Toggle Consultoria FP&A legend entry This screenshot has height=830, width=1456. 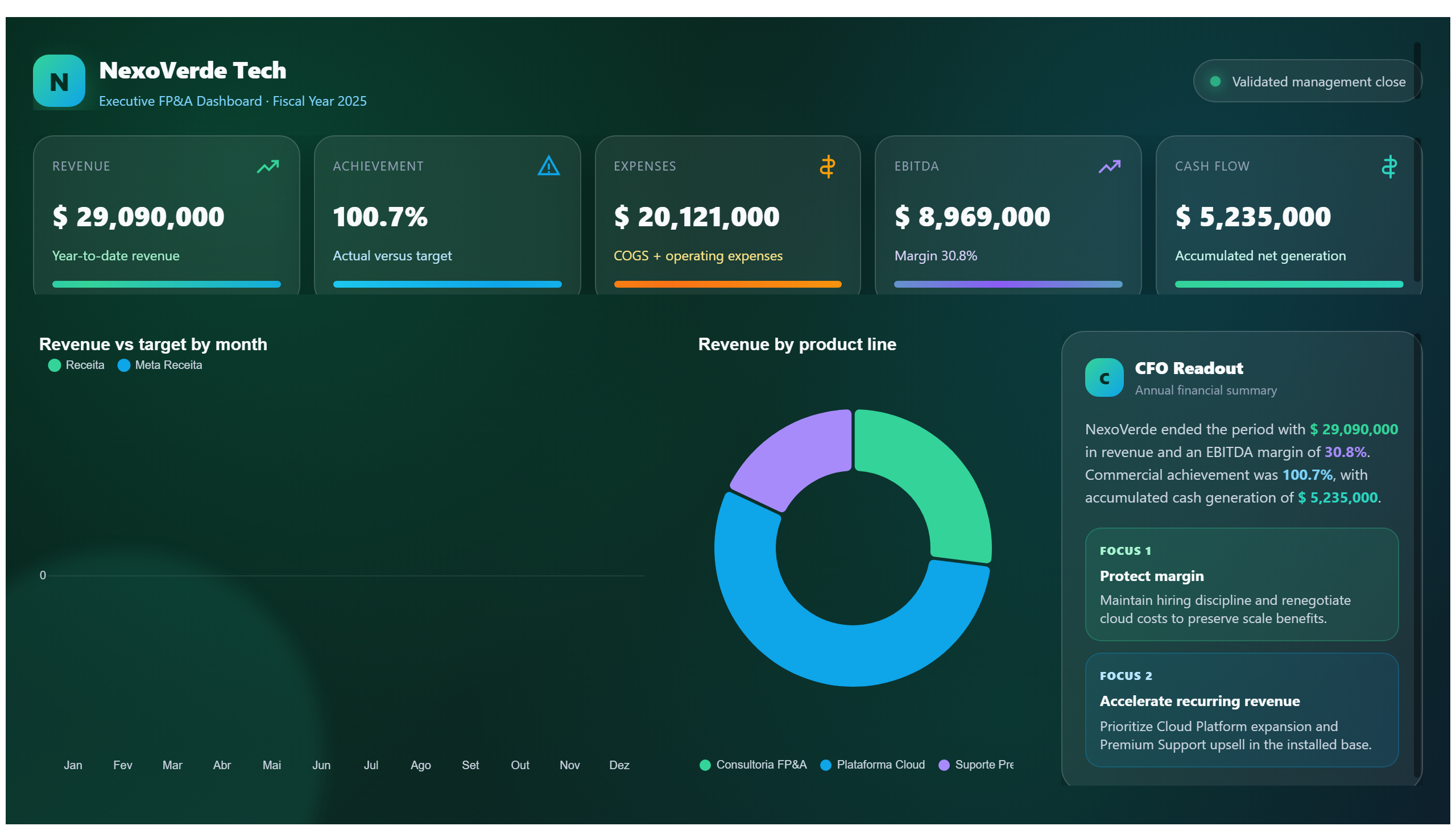753,765
